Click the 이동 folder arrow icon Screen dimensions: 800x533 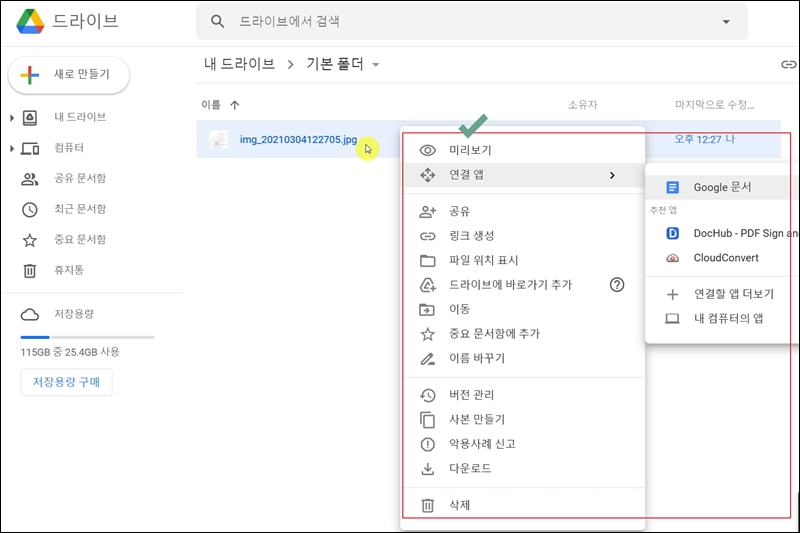(x=427, y=310)
